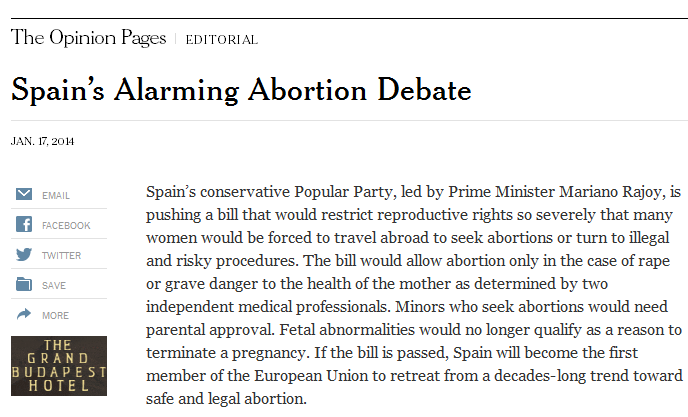
Task: Share via the FACEBOOK text label
Action: (66, 226)
